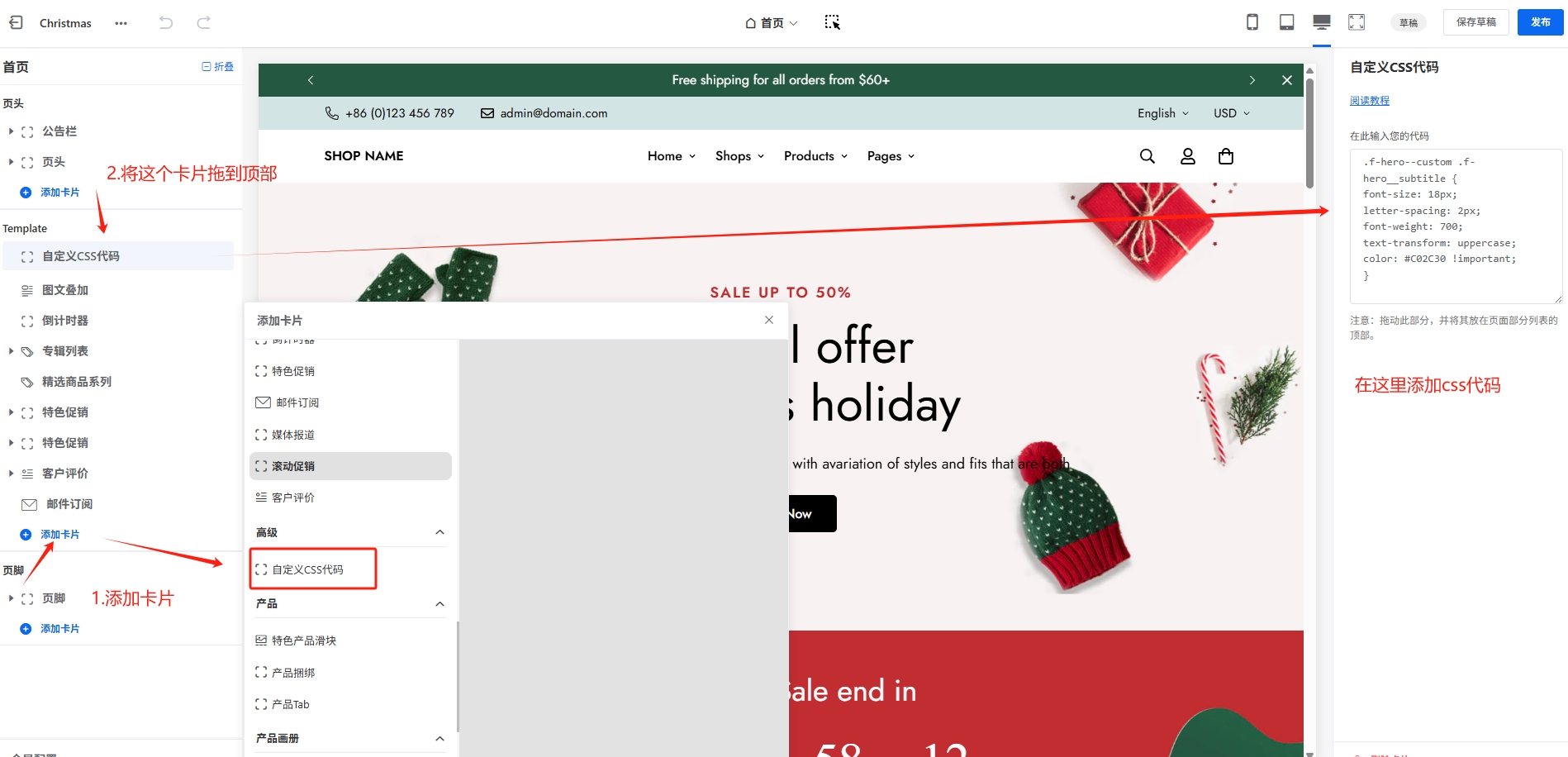Click the storefront search magnifier icon

click(x=1147, y=156)
